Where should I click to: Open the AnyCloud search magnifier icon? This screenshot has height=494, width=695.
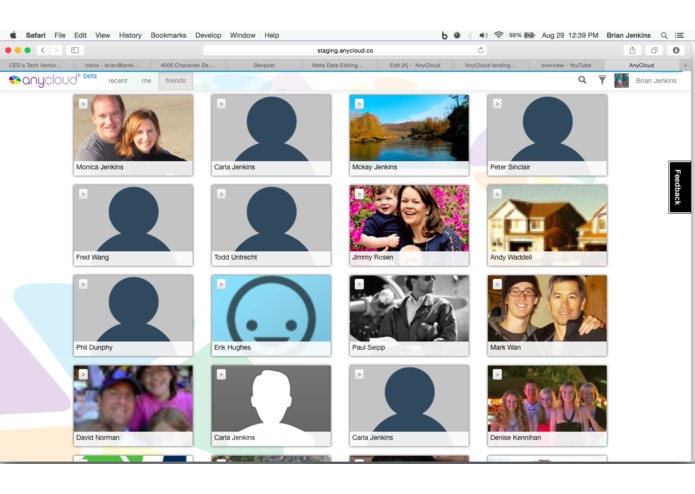click(582, 80)
